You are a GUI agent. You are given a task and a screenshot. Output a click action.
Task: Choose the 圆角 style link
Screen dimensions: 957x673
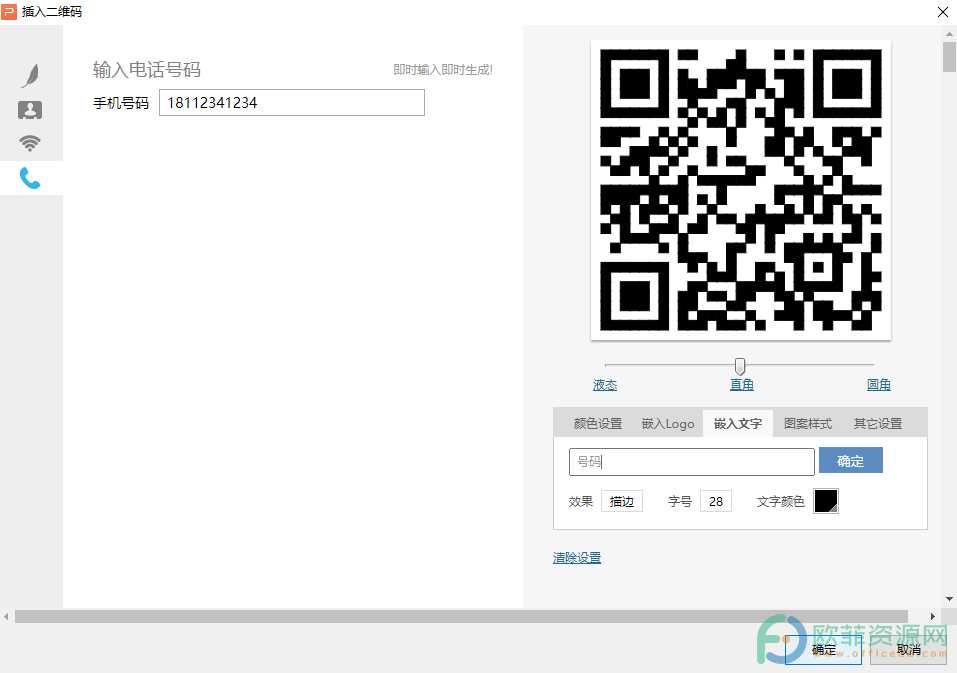point(878,385)
